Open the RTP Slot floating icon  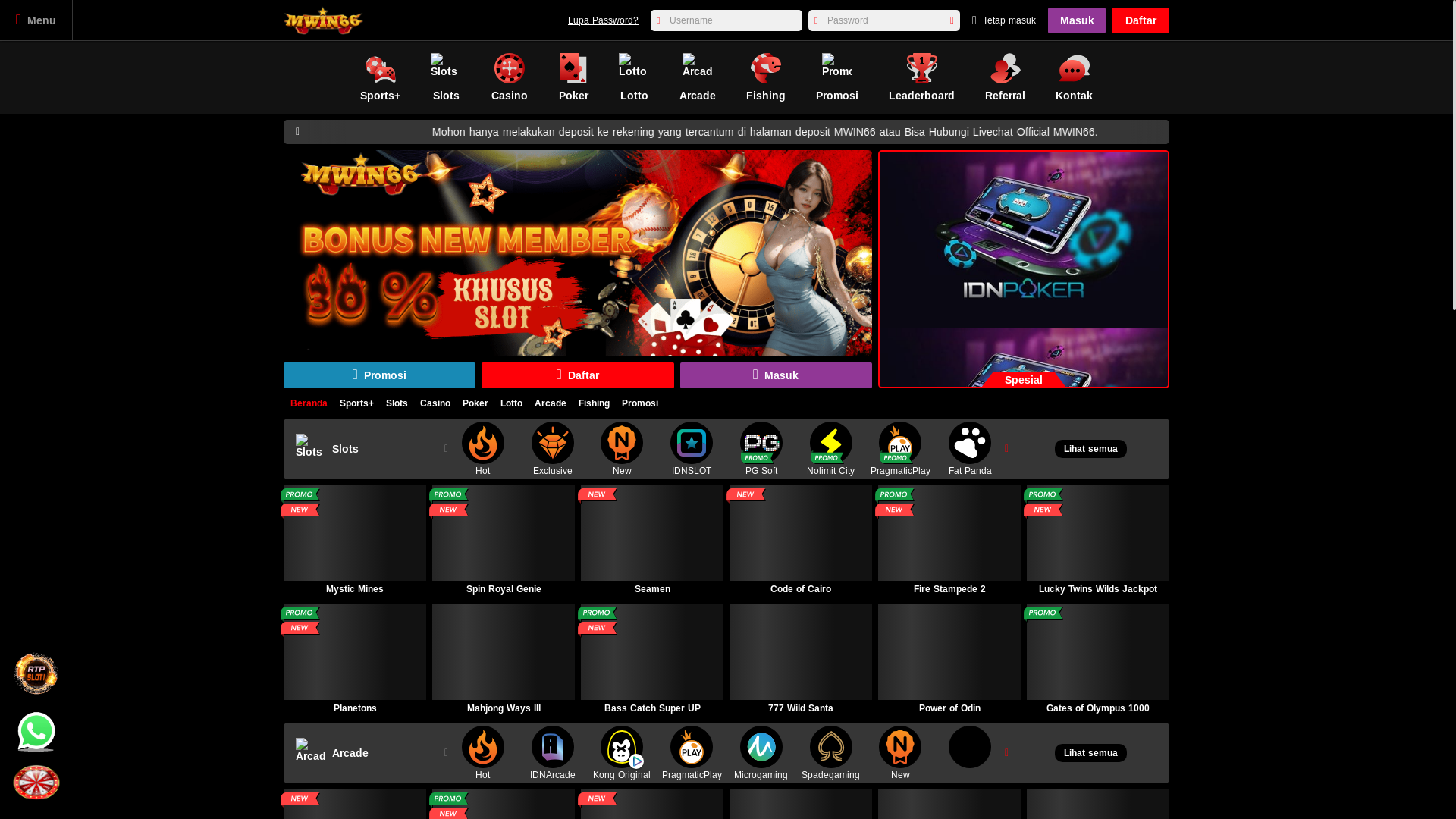pos(36,673)
